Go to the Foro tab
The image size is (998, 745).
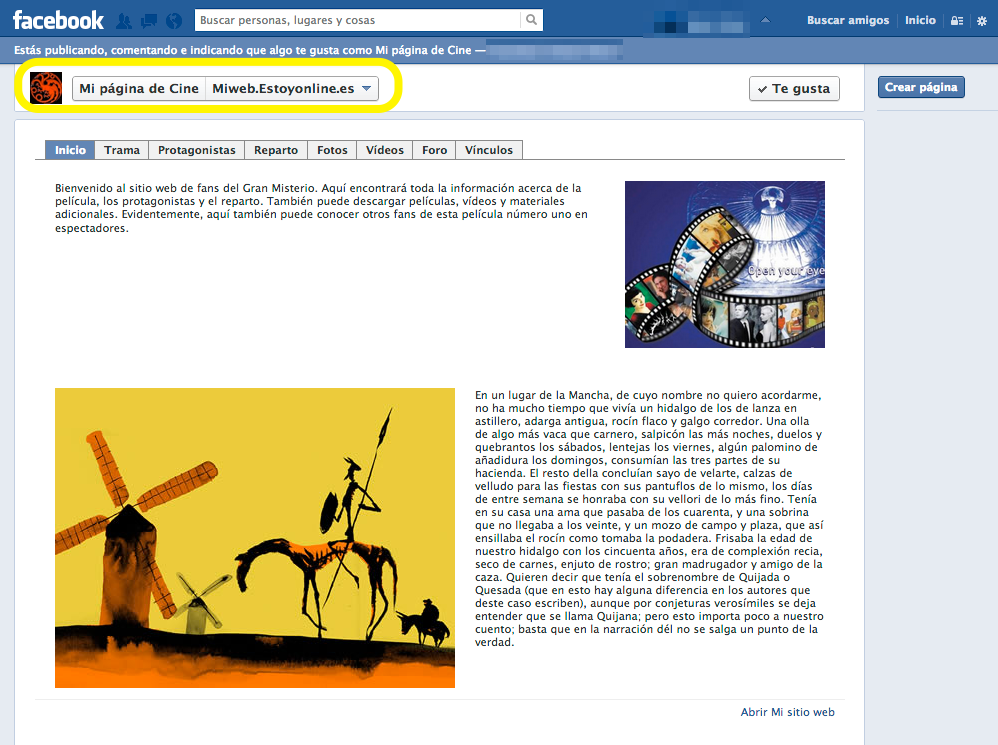(434, 150)
